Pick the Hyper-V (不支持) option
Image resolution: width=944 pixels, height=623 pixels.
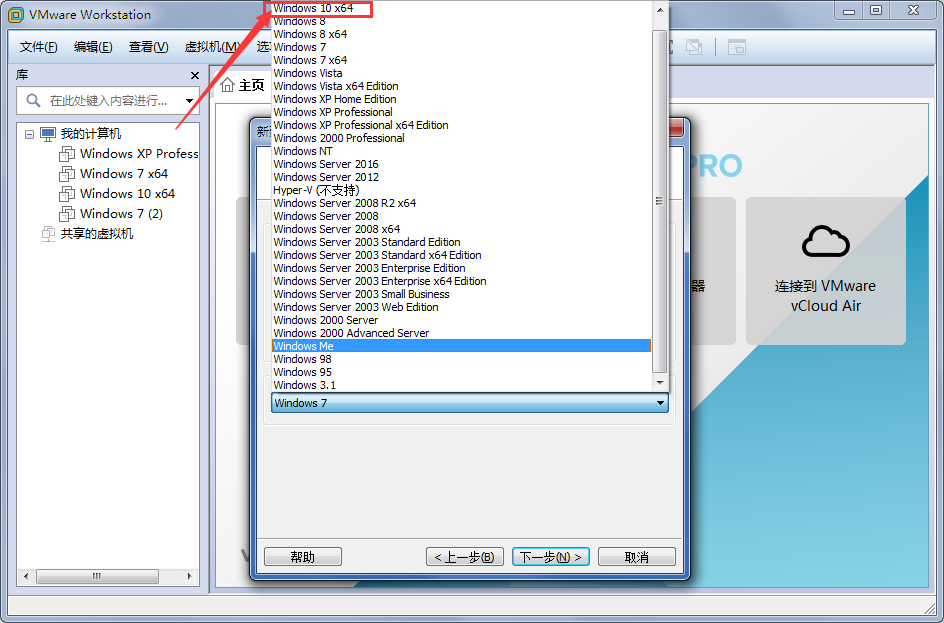461,190
